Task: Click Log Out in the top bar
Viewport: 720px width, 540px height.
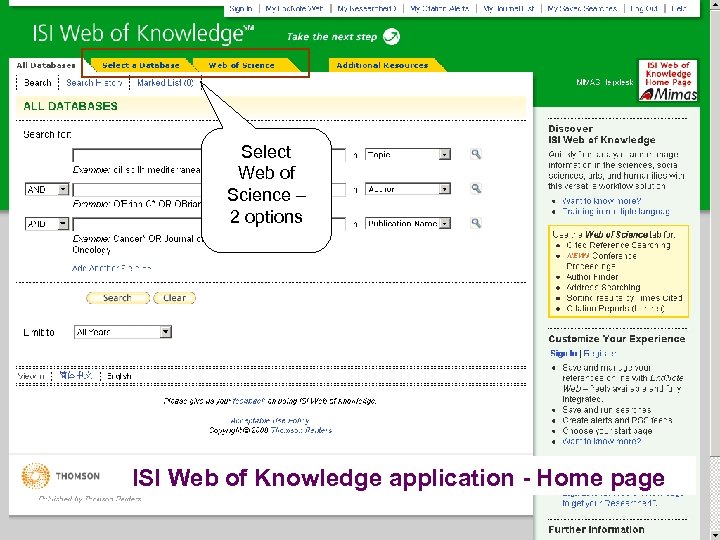Action: tap(644, 8)
